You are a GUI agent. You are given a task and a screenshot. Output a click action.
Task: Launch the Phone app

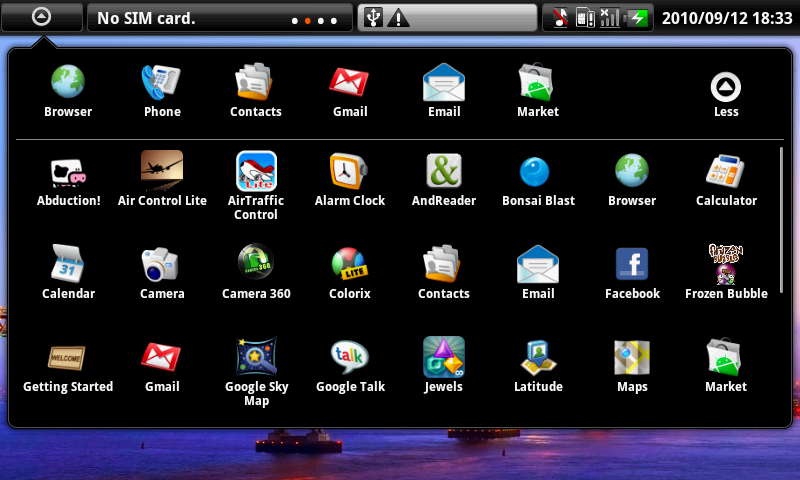162,91
